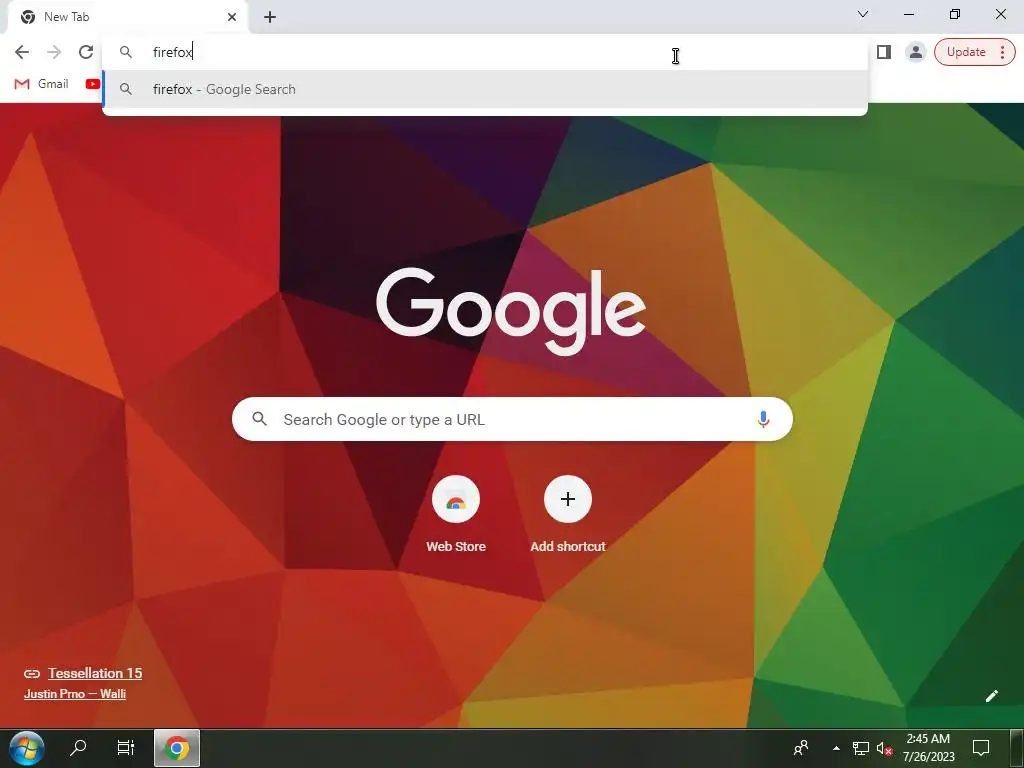Choose the firefox - Google Search suggestion

[x=485, y=89]
